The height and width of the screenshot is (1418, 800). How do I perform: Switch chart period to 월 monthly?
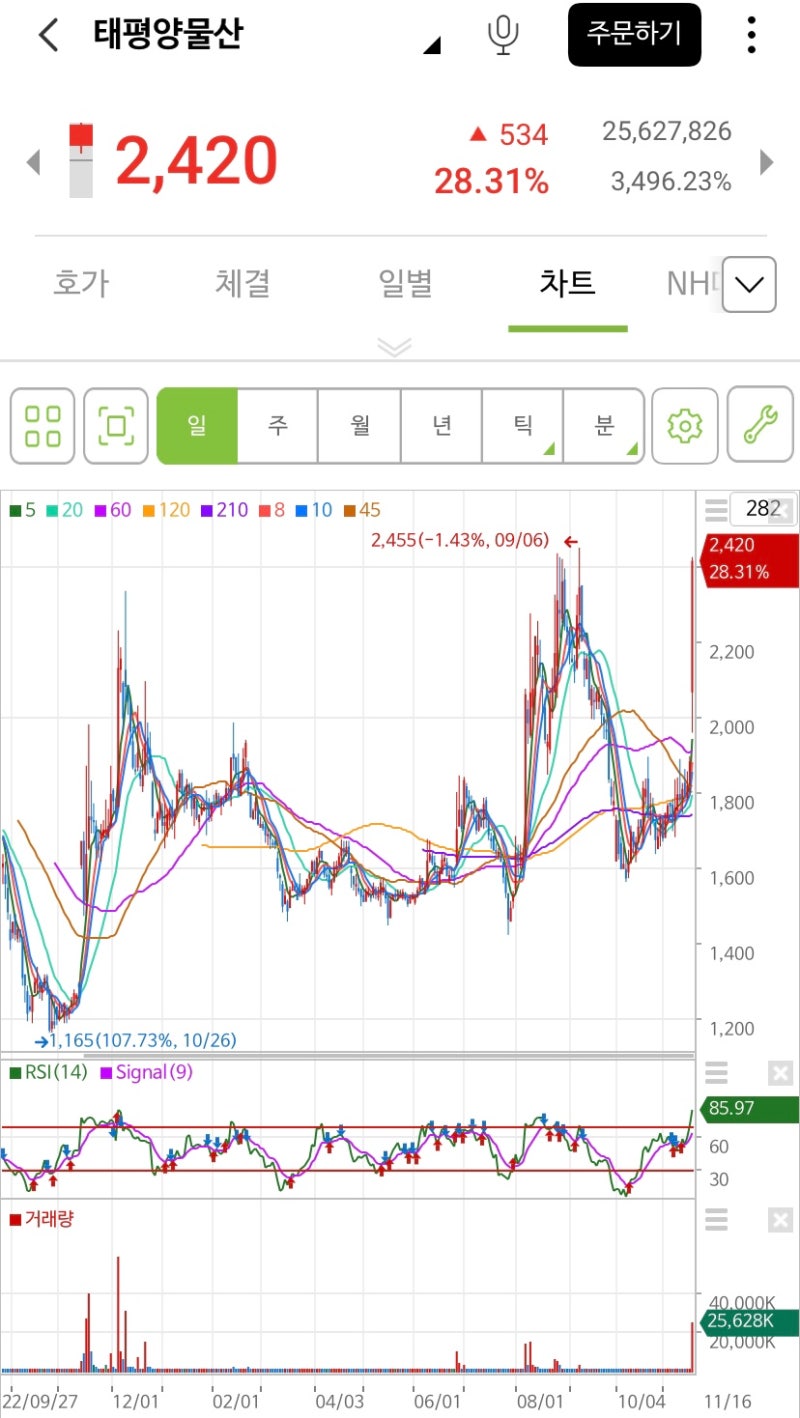point(360,426)
